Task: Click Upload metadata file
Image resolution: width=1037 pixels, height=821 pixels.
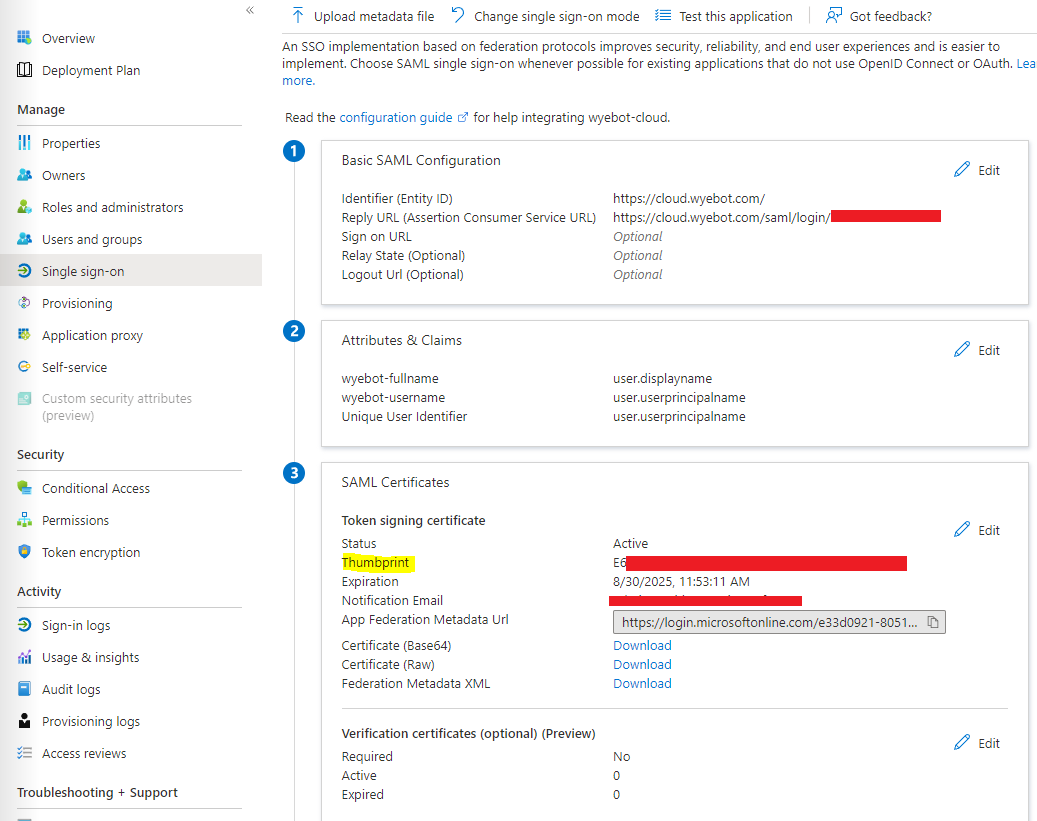Action: [374, 17]
